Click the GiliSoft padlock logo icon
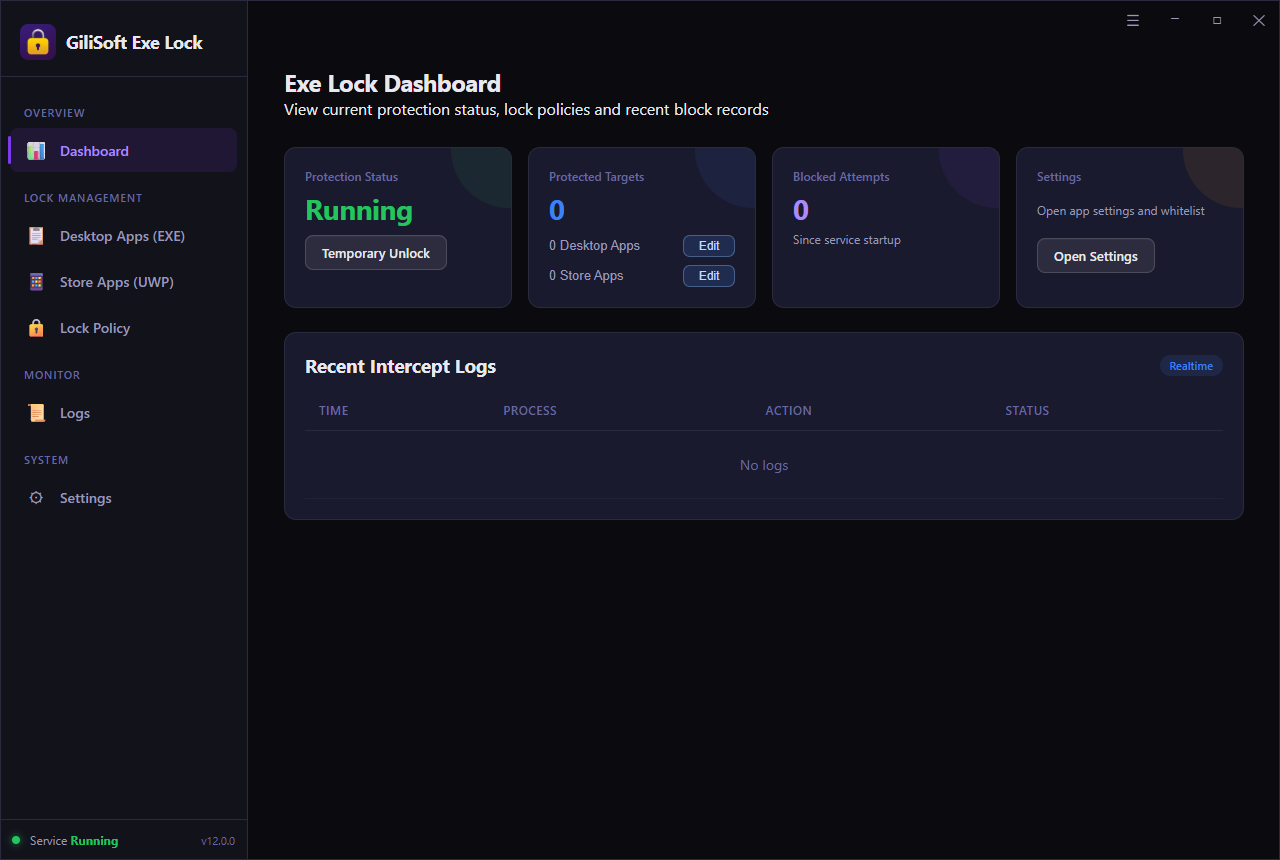Screen dimensions: 1280x860 click(x=38, y=42)
